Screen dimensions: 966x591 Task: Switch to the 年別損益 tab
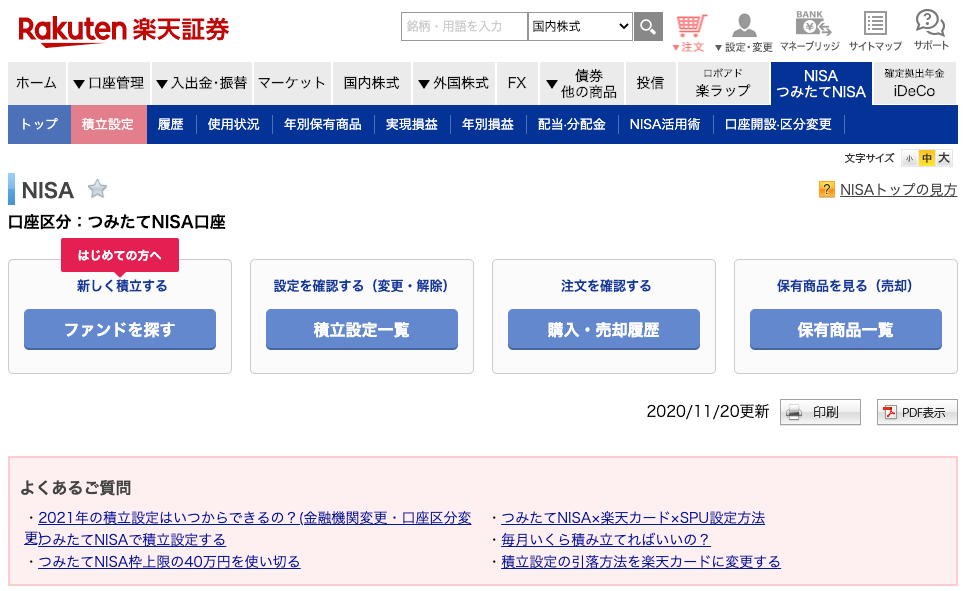point(488,124)
